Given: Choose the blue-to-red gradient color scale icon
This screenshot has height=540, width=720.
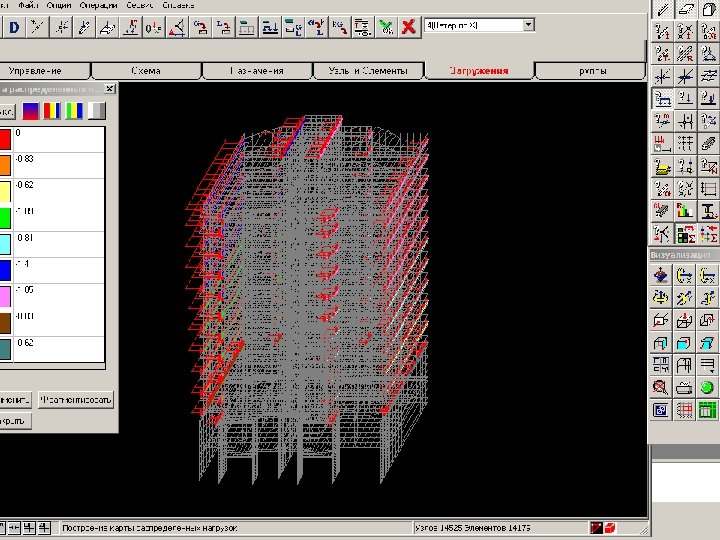Looking at the screenshot, I should (32, 111).
